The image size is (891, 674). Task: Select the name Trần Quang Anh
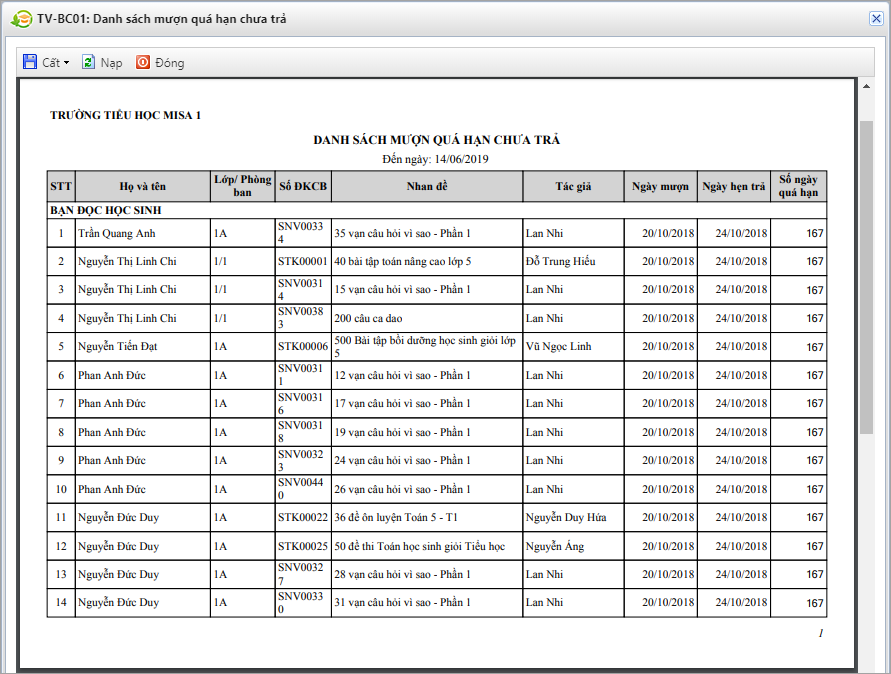pos(116,233)
